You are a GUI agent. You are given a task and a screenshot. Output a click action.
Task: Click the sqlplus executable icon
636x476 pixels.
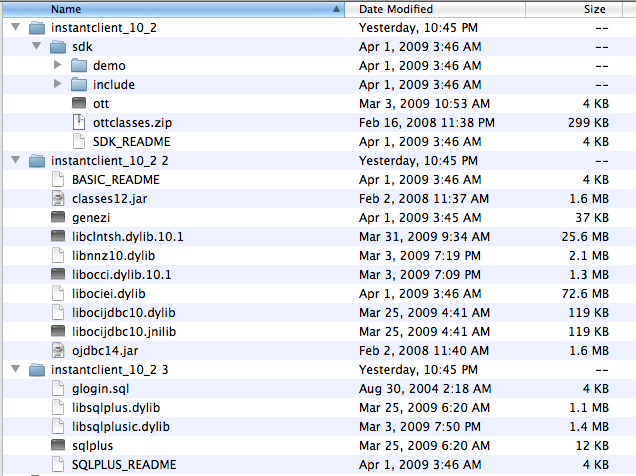(x=59, y=445)
